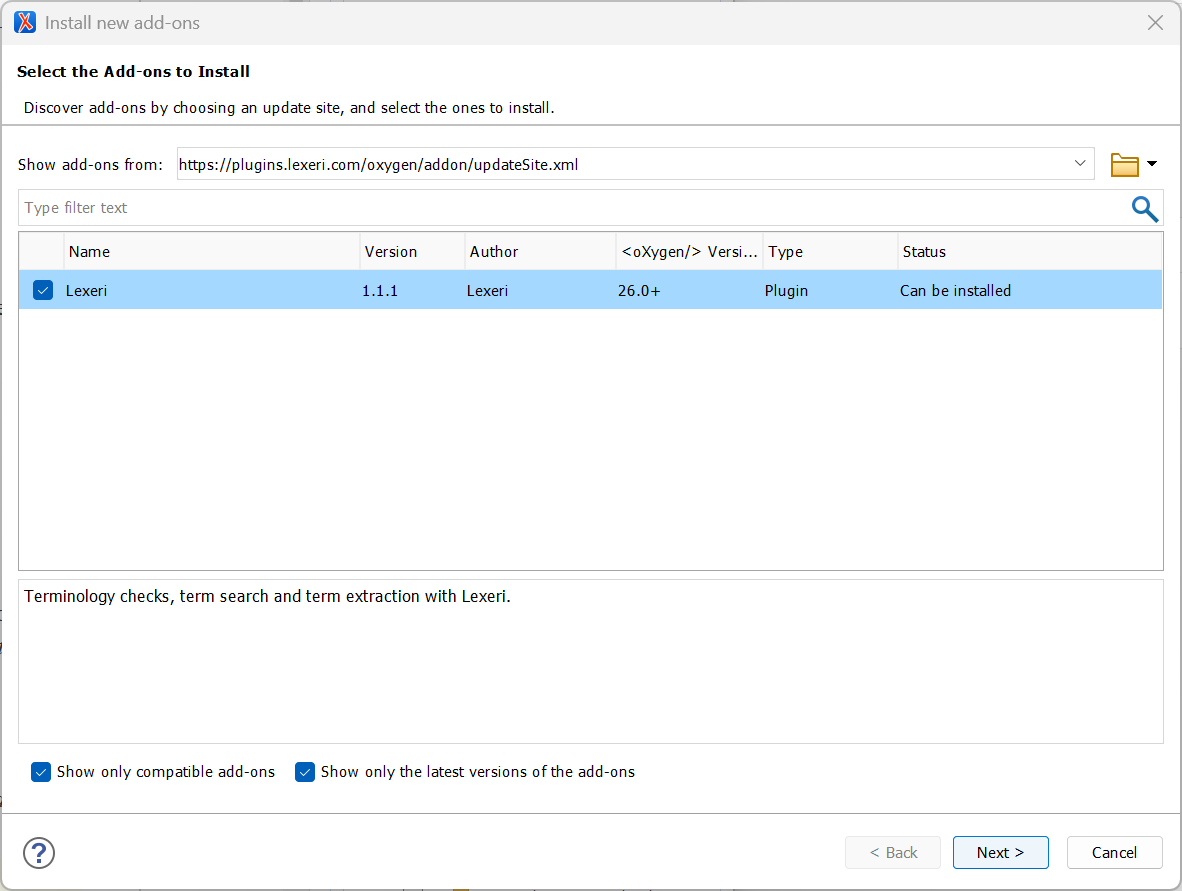Toggle Show only the latest versions checkbox
Viewport: 1182px width, 891px height.
point(305,772)
